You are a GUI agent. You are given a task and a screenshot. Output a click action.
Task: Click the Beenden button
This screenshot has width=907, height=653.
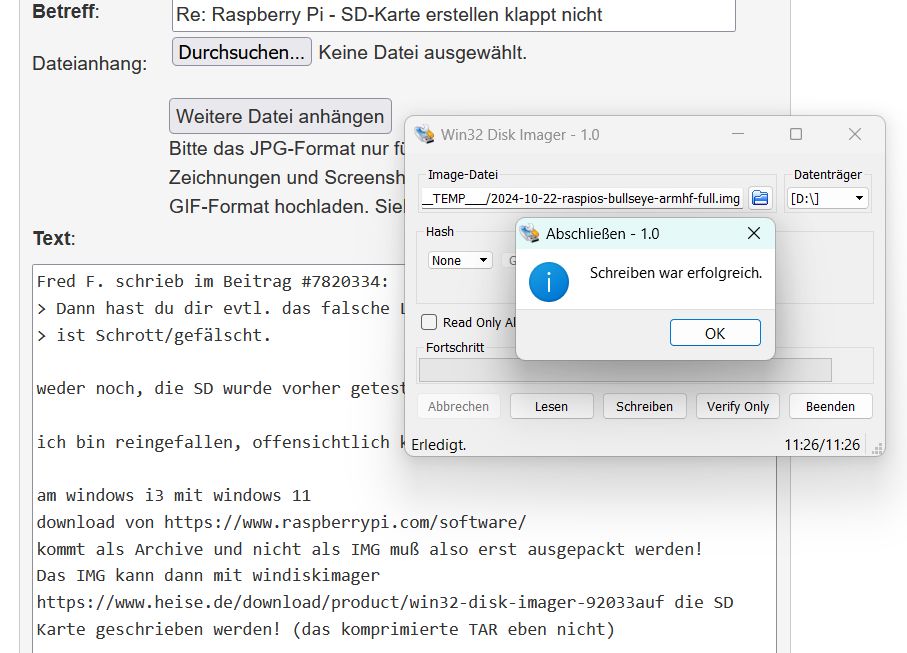coord(830,407)
